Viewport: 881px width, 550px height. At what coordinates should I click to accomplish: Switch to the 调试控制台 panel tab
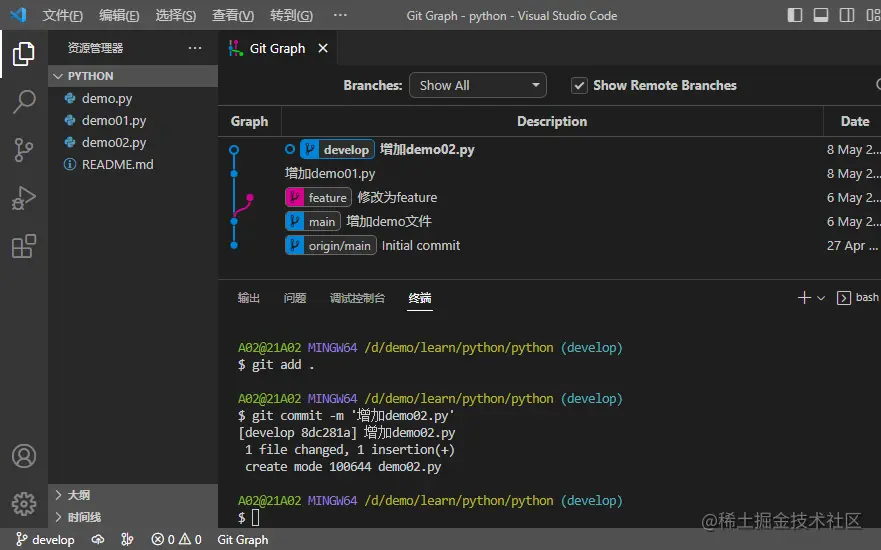[x=357, y=298]
